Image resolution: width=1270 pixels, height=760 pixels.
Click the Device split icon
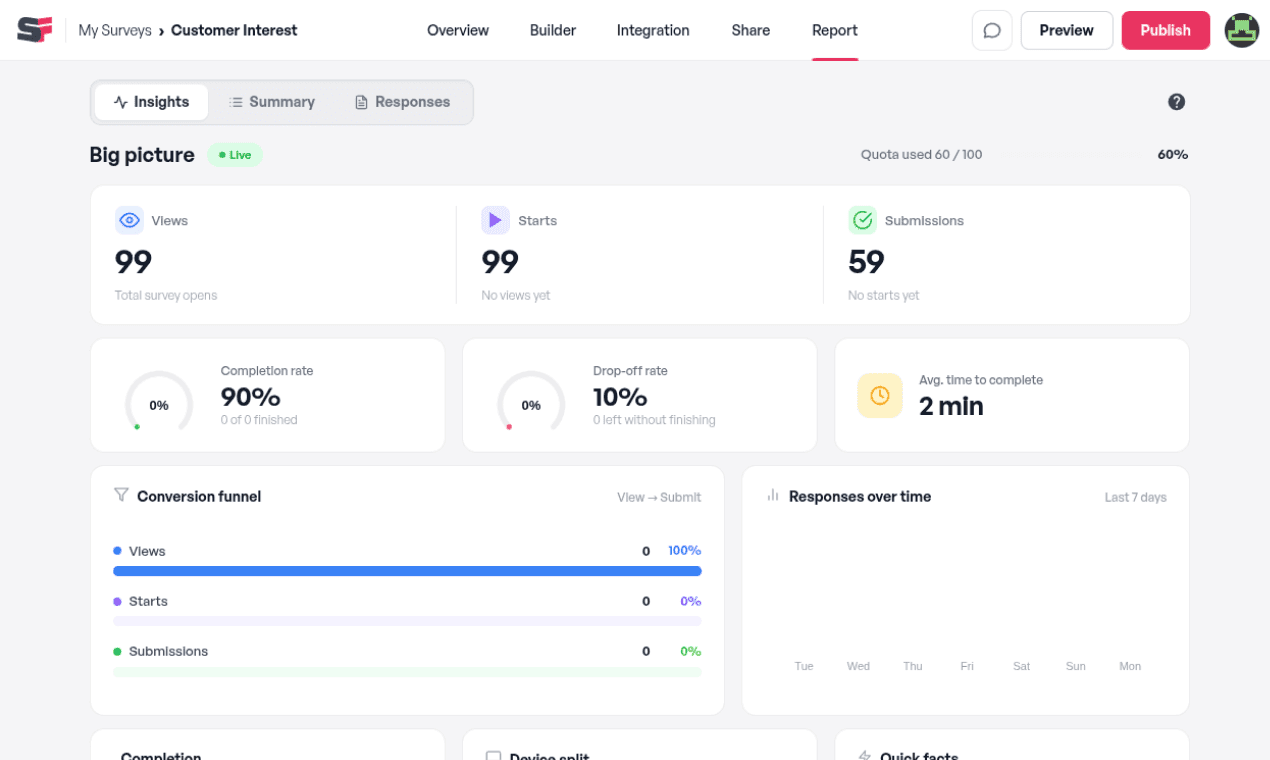(x=493, y=757)
